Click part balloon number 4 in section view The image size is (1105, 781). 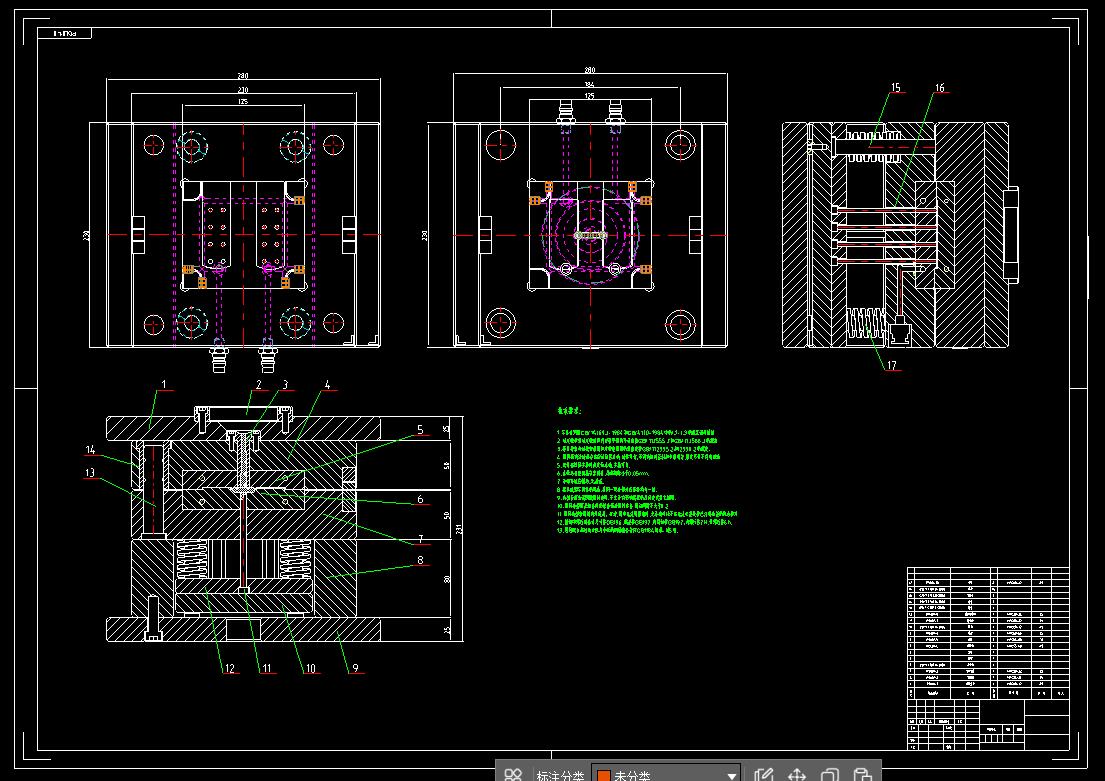click(x=327, y=385)
